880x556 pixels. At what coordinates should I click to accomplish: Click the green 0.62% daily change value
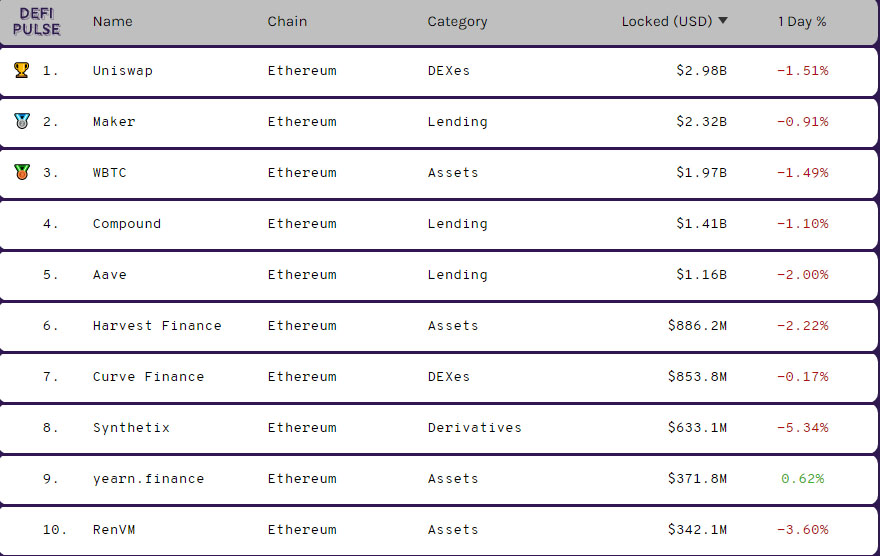click(802, 479)
